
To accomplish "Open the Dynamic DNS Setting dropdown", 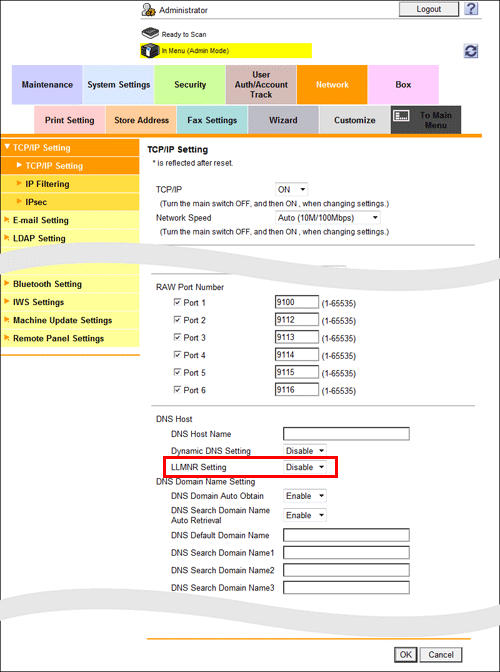I will point(305,451).
